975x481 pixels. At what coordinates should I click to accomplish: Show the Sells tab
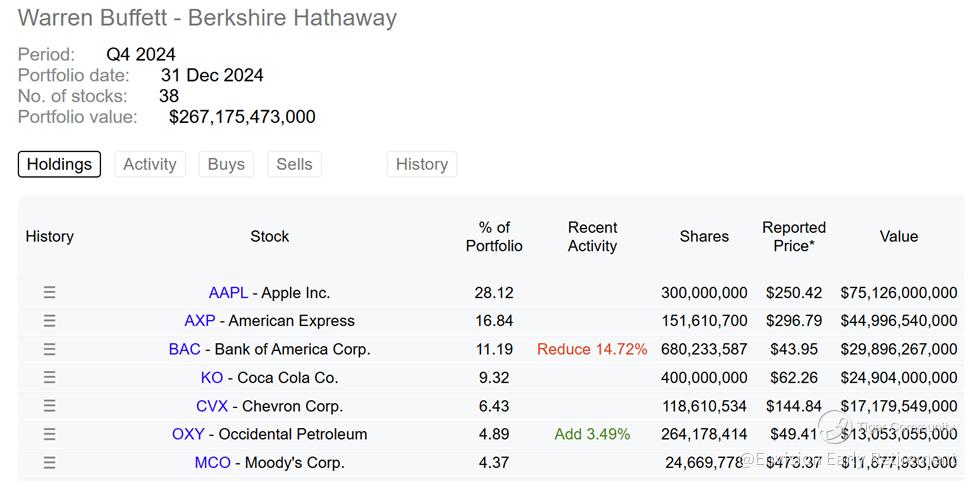(294, 164)
